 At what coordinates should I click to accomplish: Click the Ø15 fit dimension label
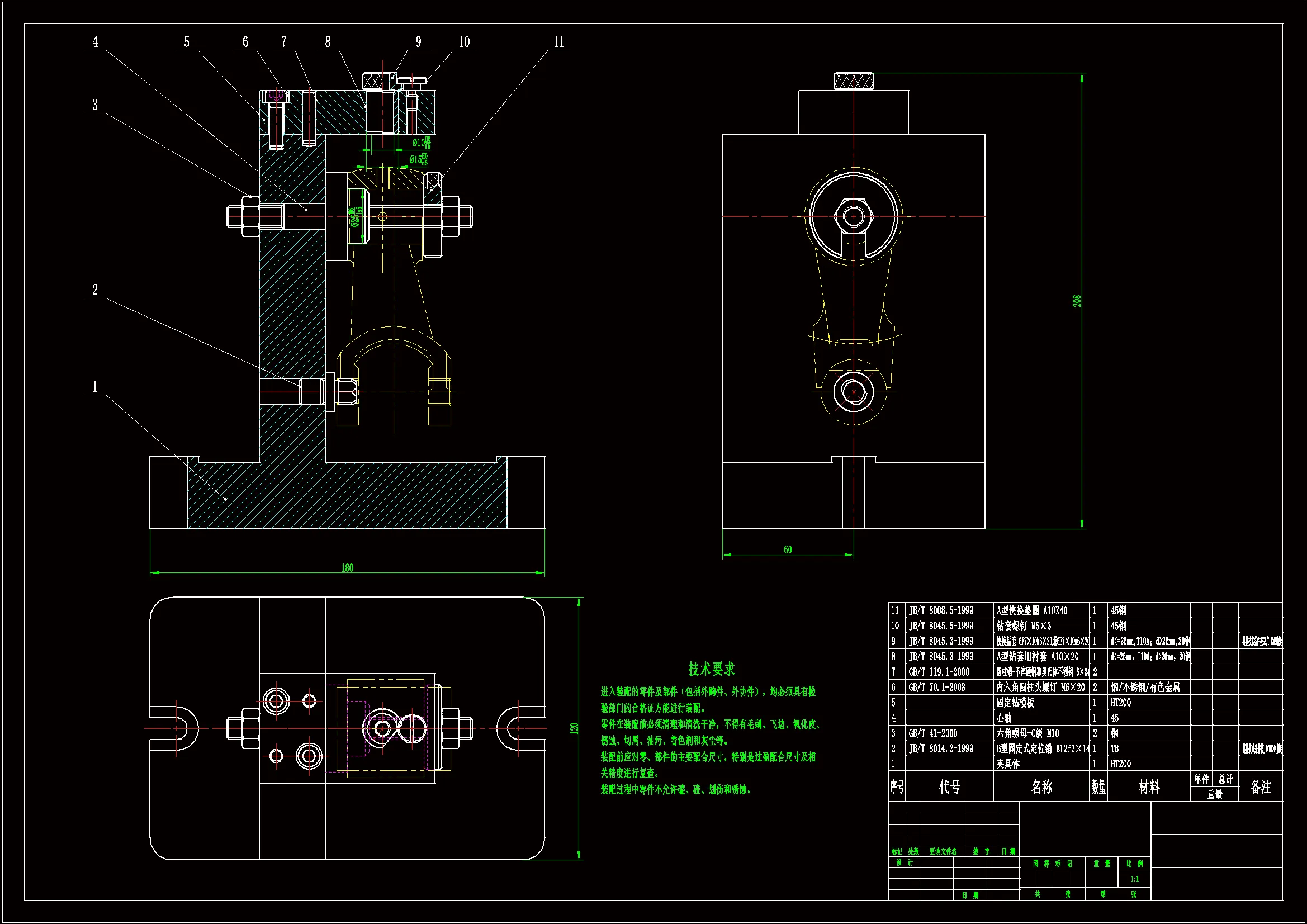(x=418, y=159)
